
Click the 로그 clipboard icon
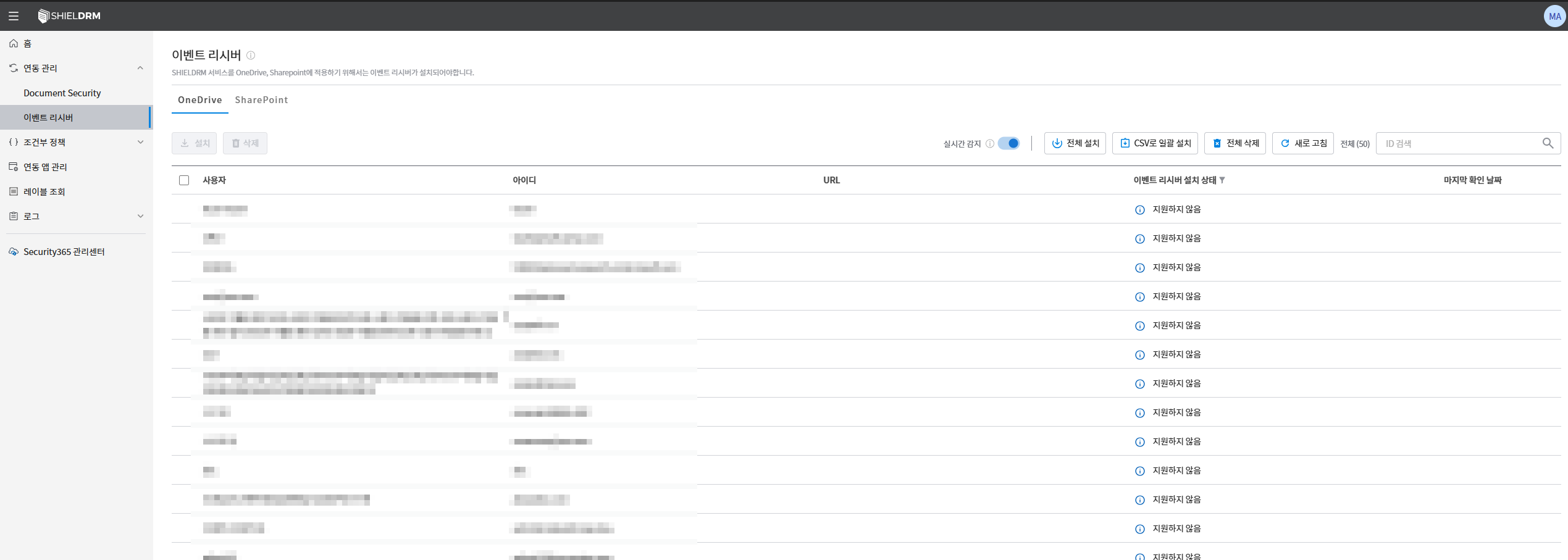tap(14, 216)
